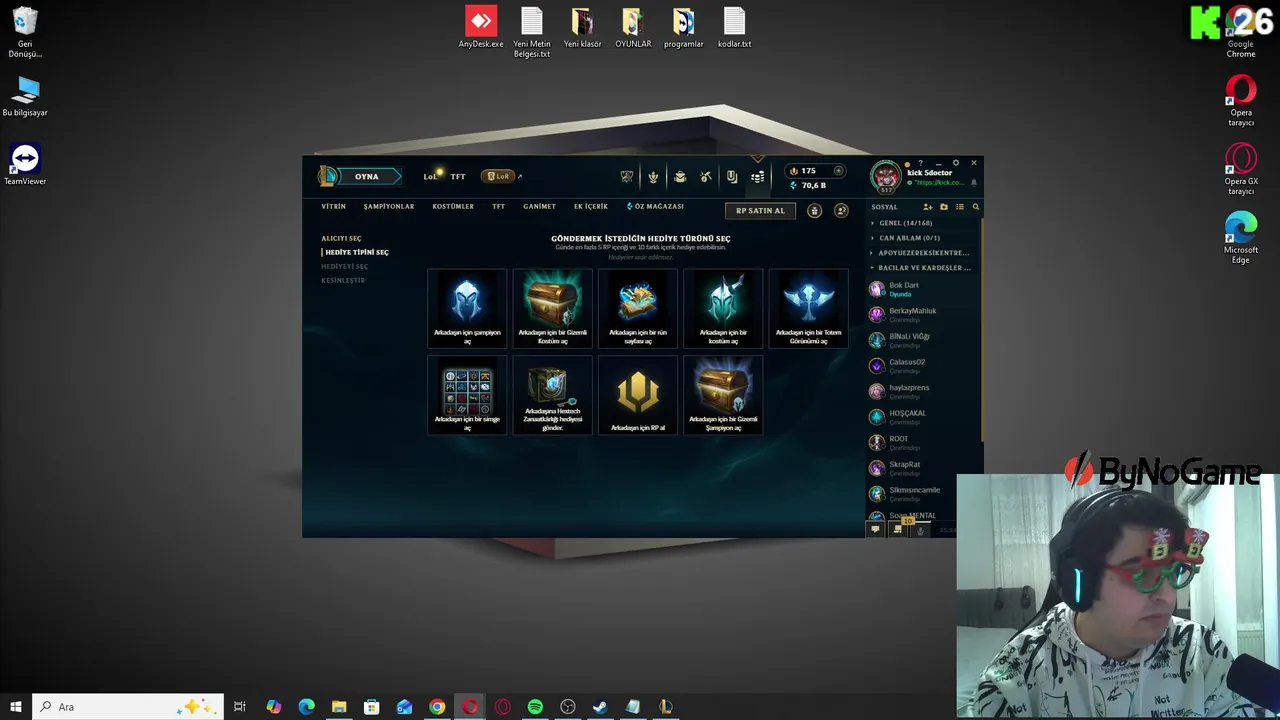The height and width of the screenshot is (720, 1280).
Task: Choose the Gizemli Kostüm chest gift card
Action: pyautogui.click(x=553, y=308)
